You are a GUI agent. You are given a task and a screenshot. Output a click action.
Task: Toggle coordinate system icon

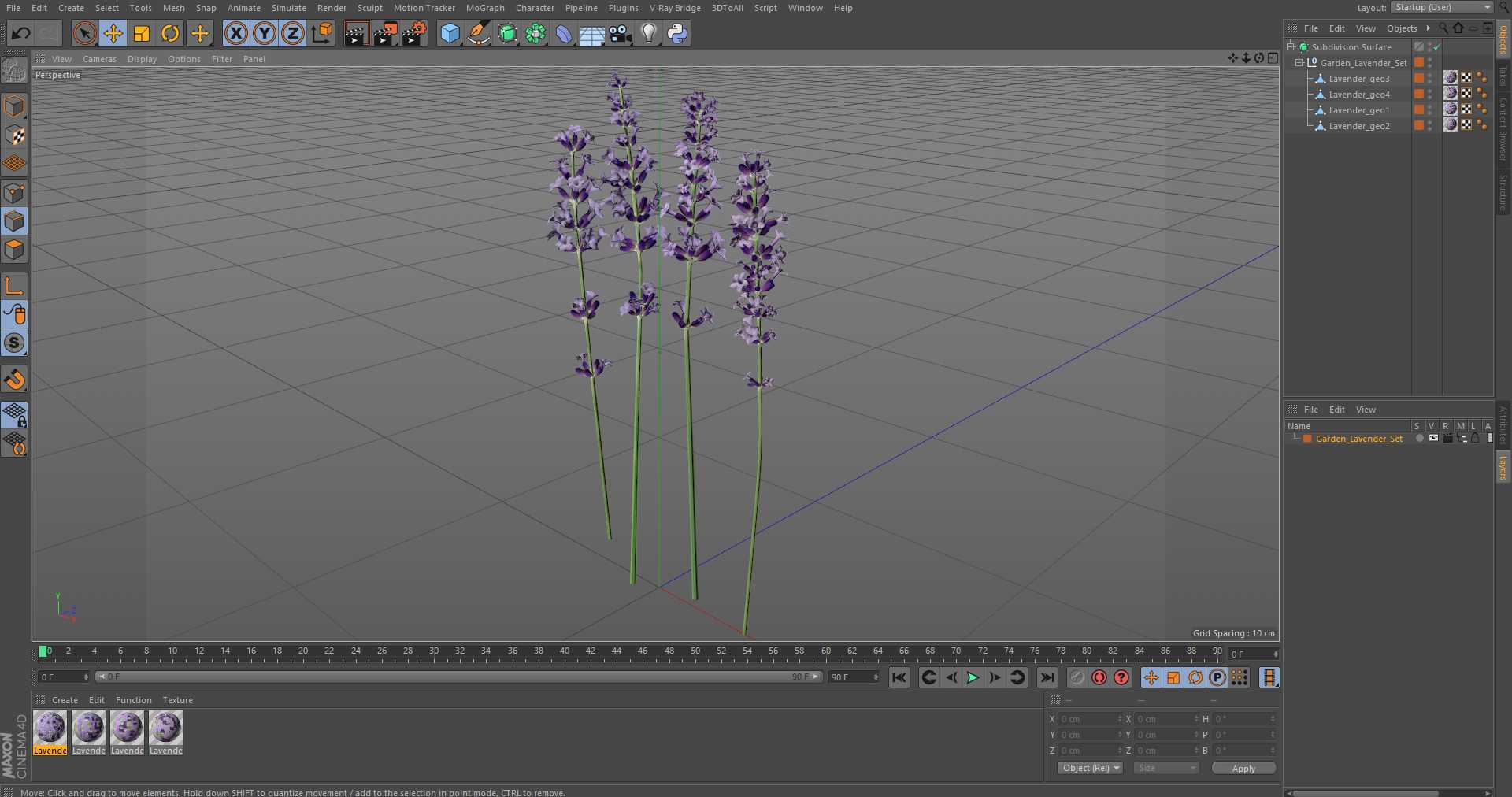coord(322,33)
